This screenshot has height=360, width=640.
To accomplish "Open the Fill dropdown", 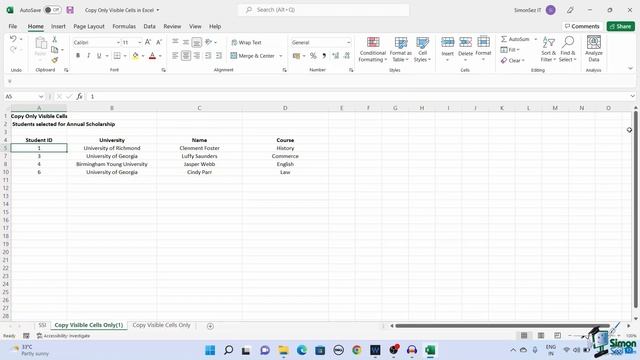I will 510,50.
